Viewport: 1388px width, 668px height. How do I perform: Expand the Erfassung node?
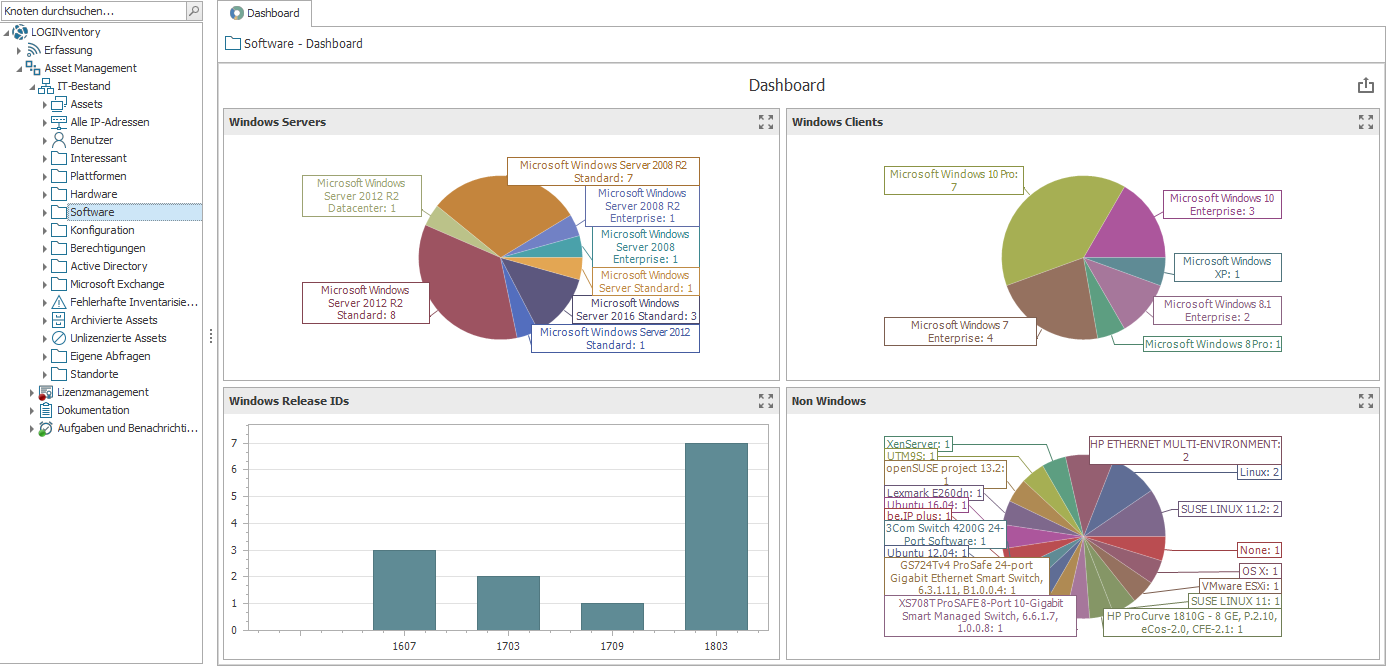pyautogui.click(x=19, y=50)
